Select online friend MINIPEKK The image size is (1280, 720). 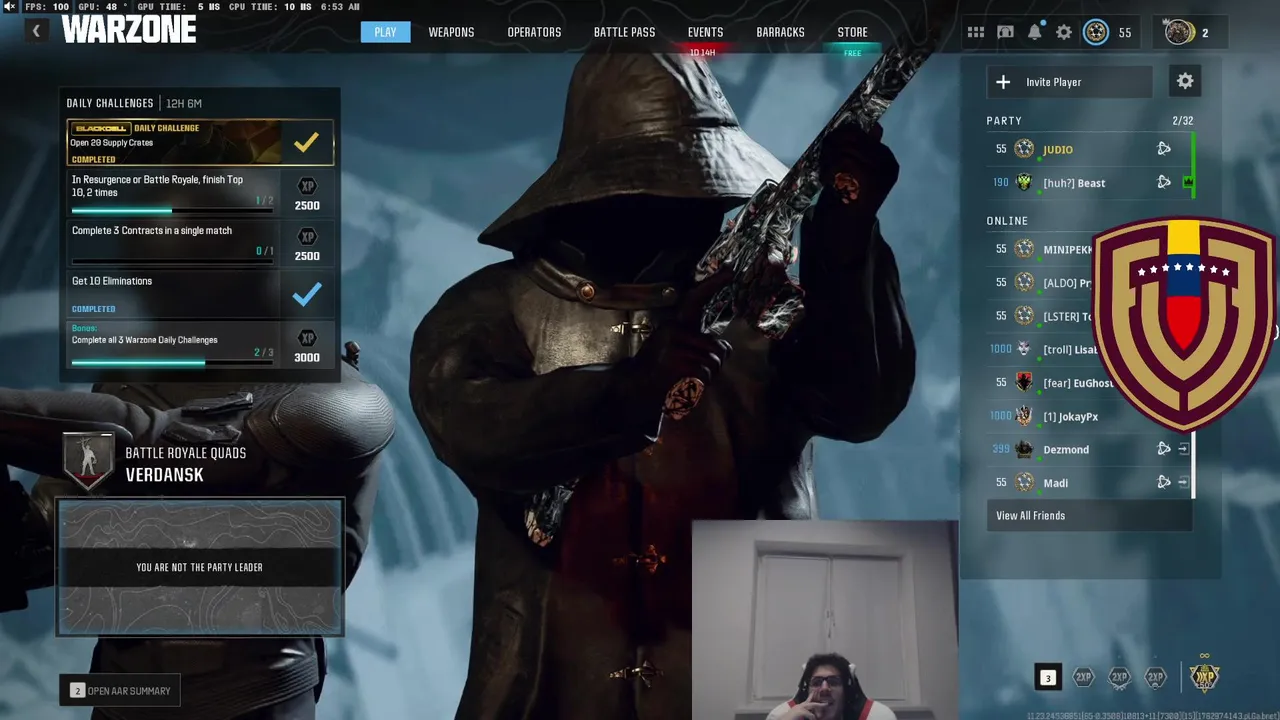(1068, 249)
